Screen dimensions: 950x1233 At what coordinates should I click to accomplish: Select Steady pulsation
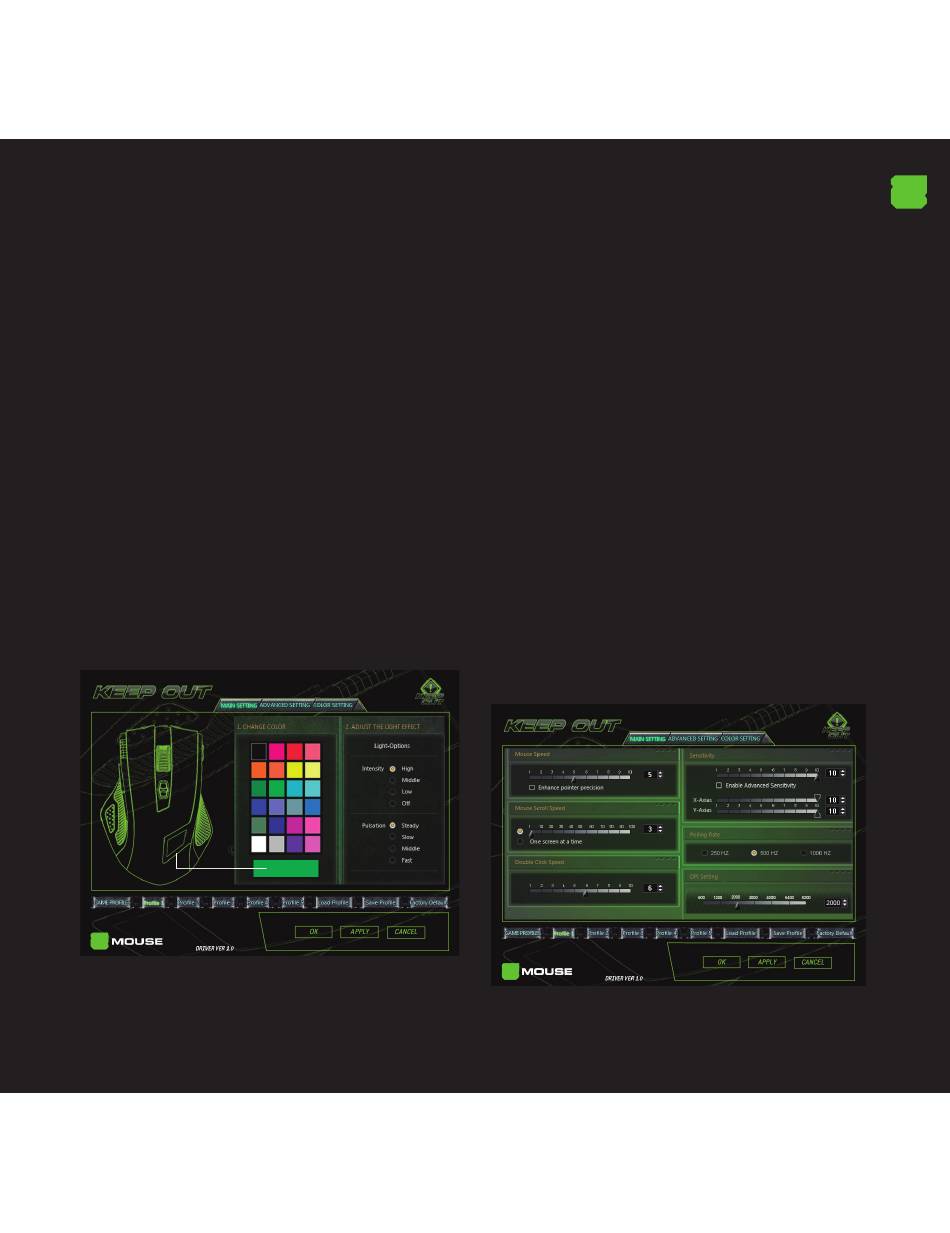coord(393,826)
